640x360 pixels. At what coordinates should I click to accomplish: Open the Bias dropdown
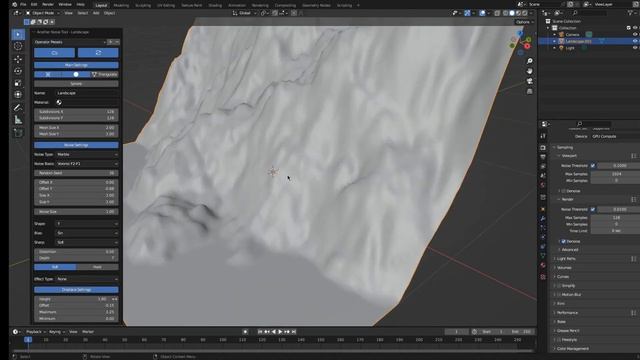coord(87,233)
